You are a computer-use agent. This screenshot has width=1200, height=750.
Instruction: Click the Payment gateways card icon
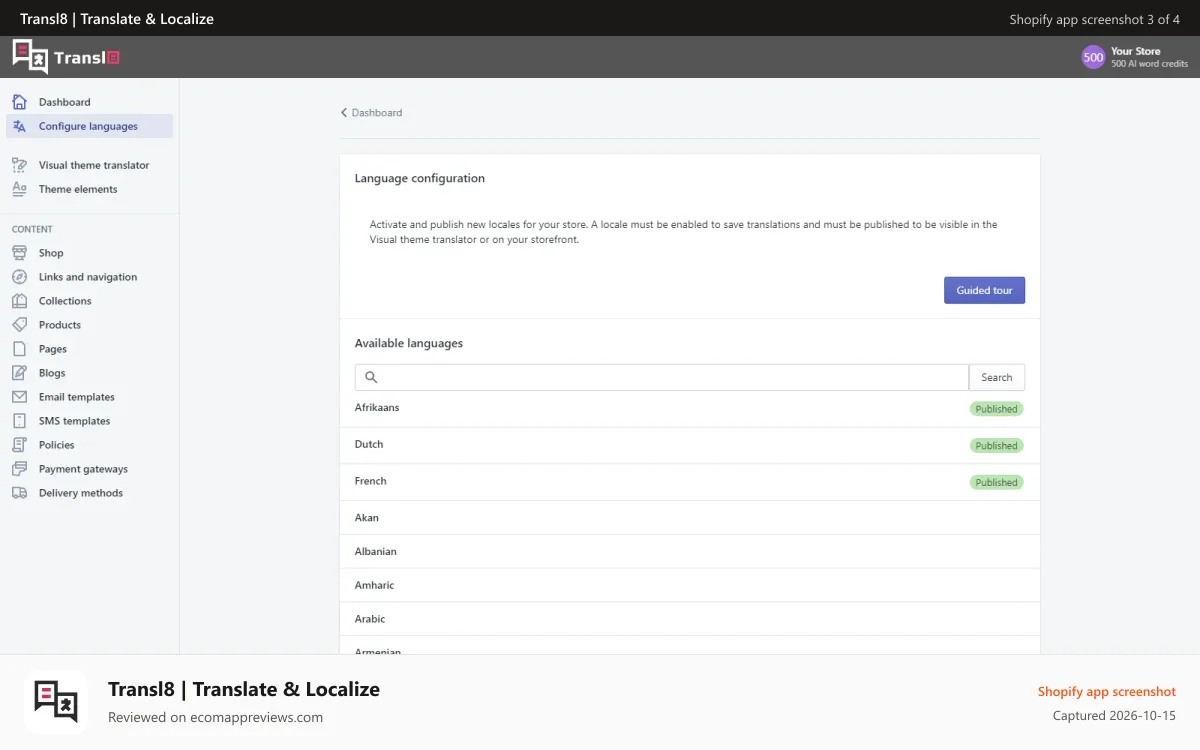pyautogui.click(x=19, y=469)
